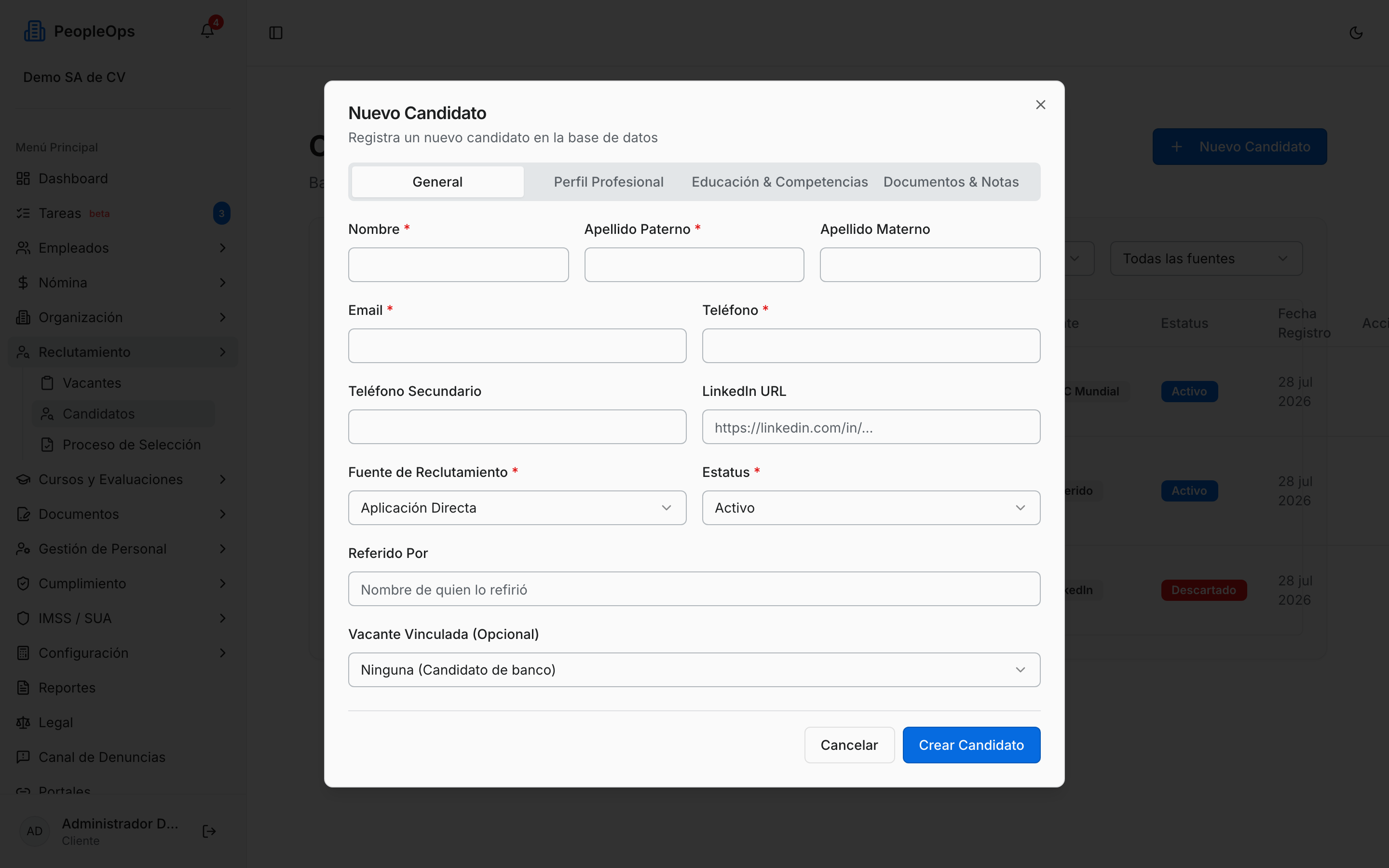This screenshot has height=868, width=1389.
Task: Click the Cursos y Evaluaciones graduation icon
Action: (x=23, y=479)
